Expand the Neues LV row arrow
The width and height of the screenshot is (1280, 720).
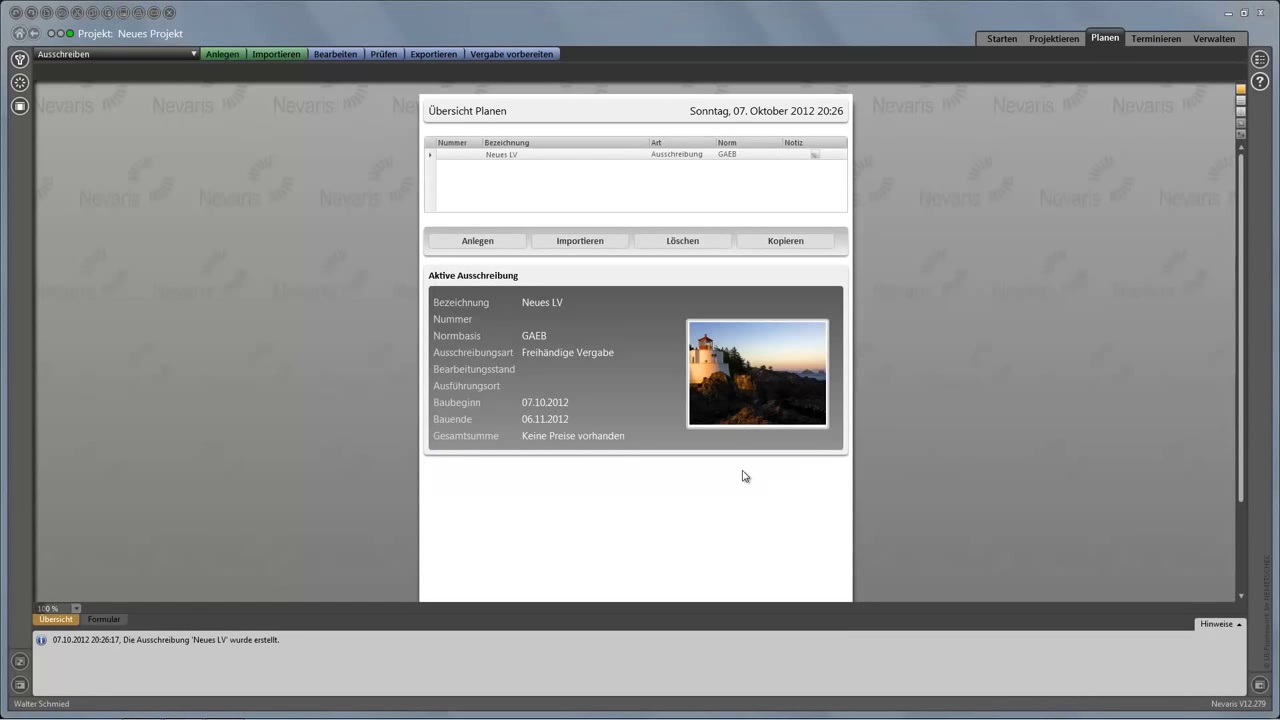pyautogui.click(x=430, y=155)
